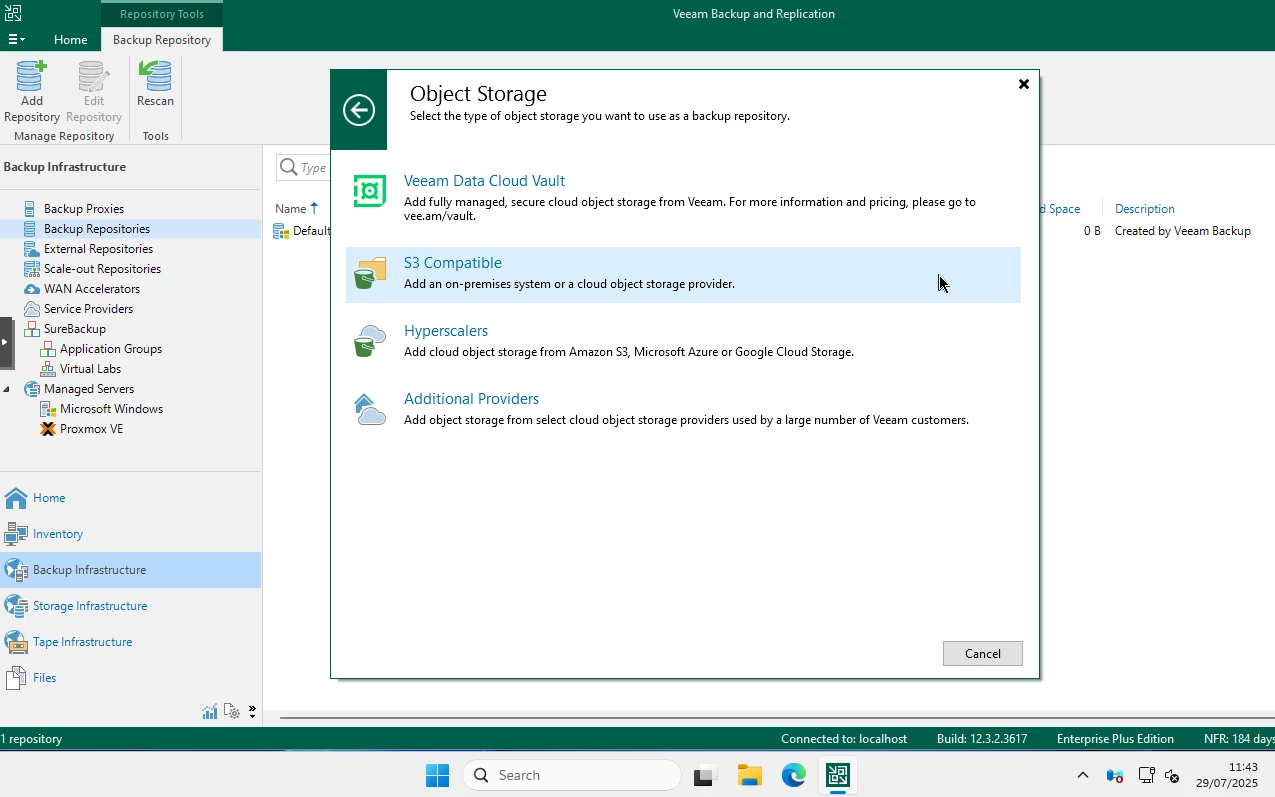This screenshot has width=1275, height=797.
Task: Click the Tape Infrastructure view icon
Action: (16, 642)
